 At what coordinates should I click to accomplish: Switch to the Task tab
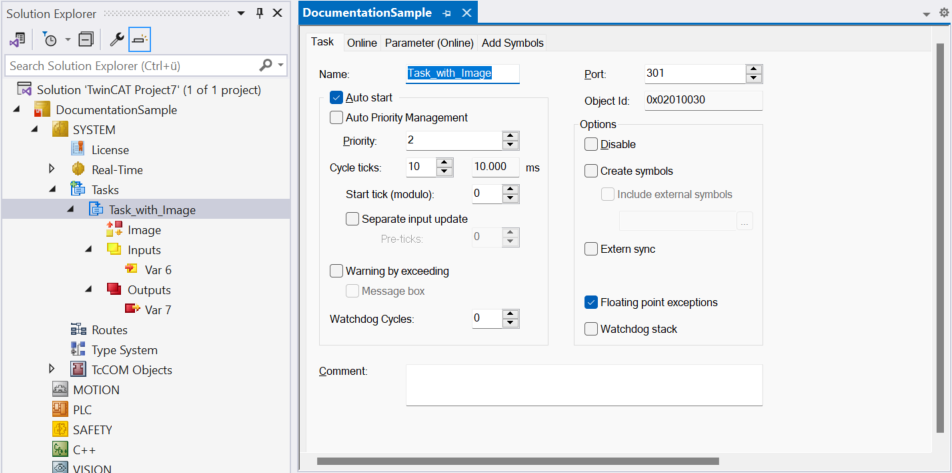pos(322,42)
